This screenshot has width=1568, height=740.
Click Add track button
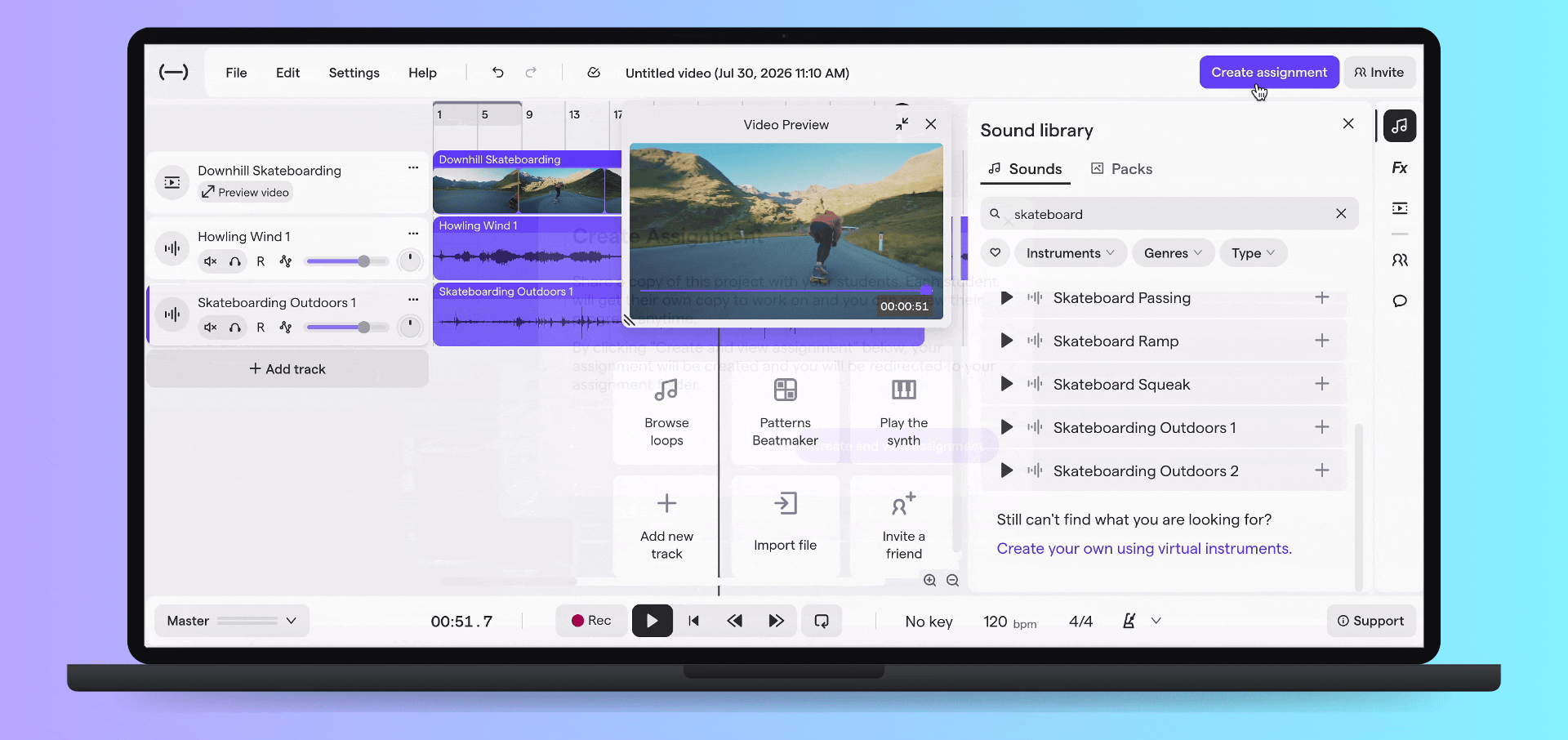click(x=287, y=369)
